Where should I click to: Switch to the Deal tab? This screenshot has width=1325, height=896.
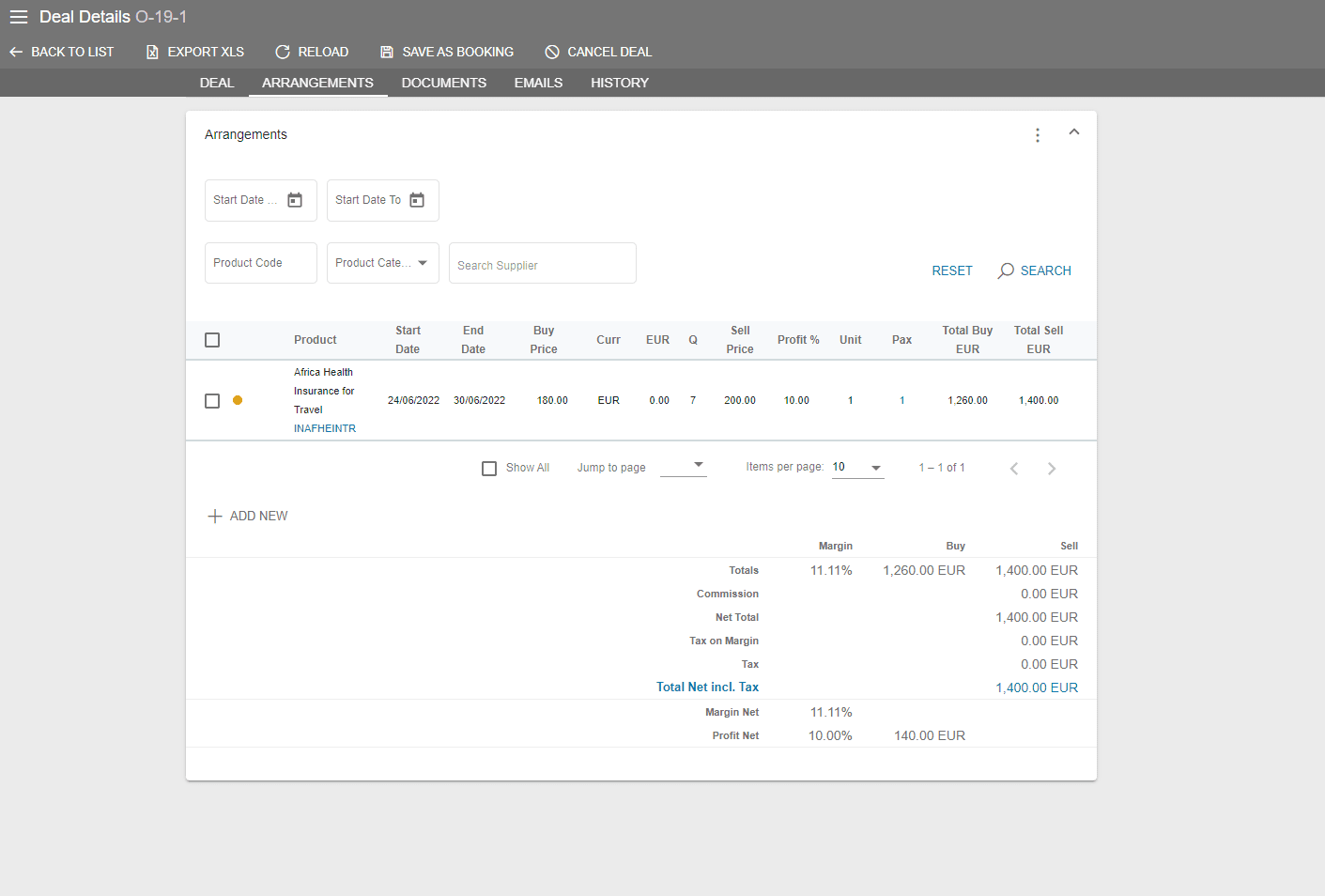coord(217,83)
